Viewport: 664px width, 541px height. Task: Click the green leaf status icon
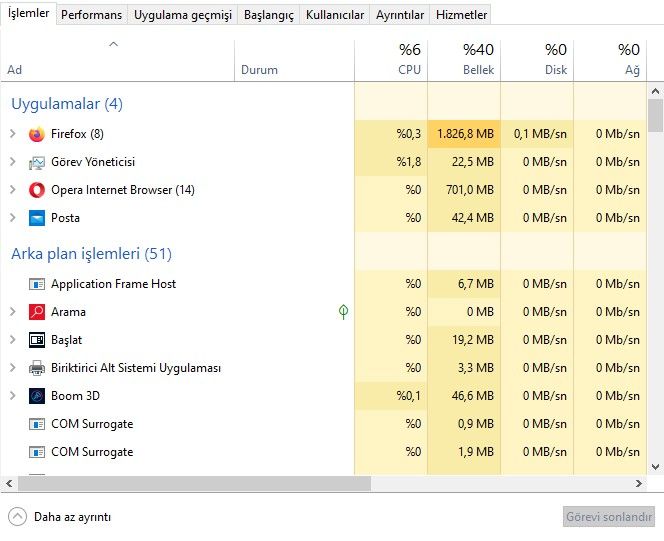point(343,312)
